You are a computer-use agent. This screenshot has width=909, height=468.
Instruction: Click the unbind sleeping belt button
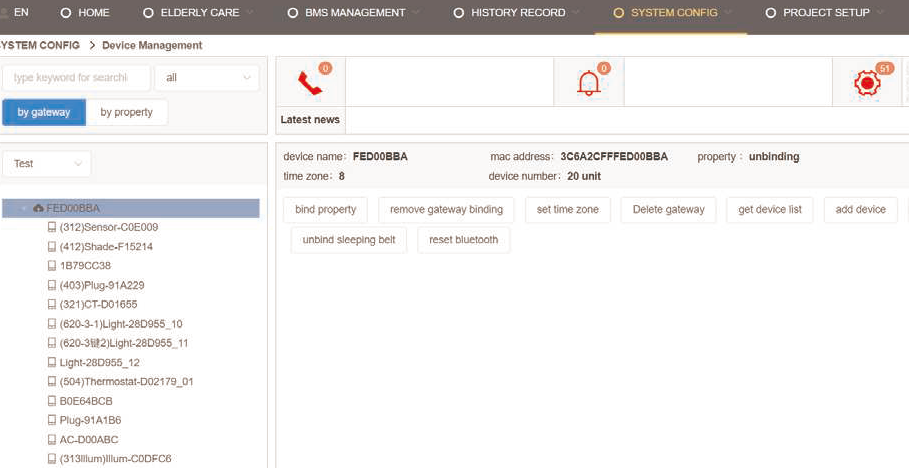[349, 240]
